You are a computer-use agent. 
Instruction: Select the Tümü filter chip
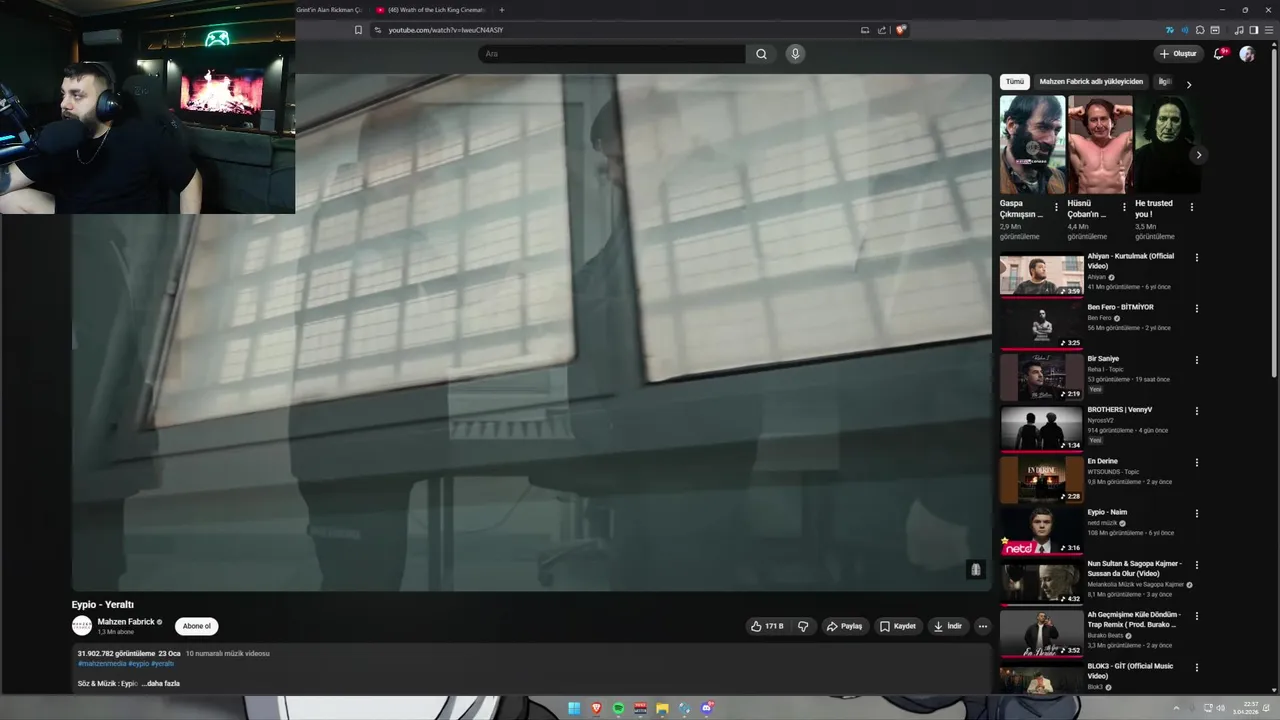coord(1015,82)
